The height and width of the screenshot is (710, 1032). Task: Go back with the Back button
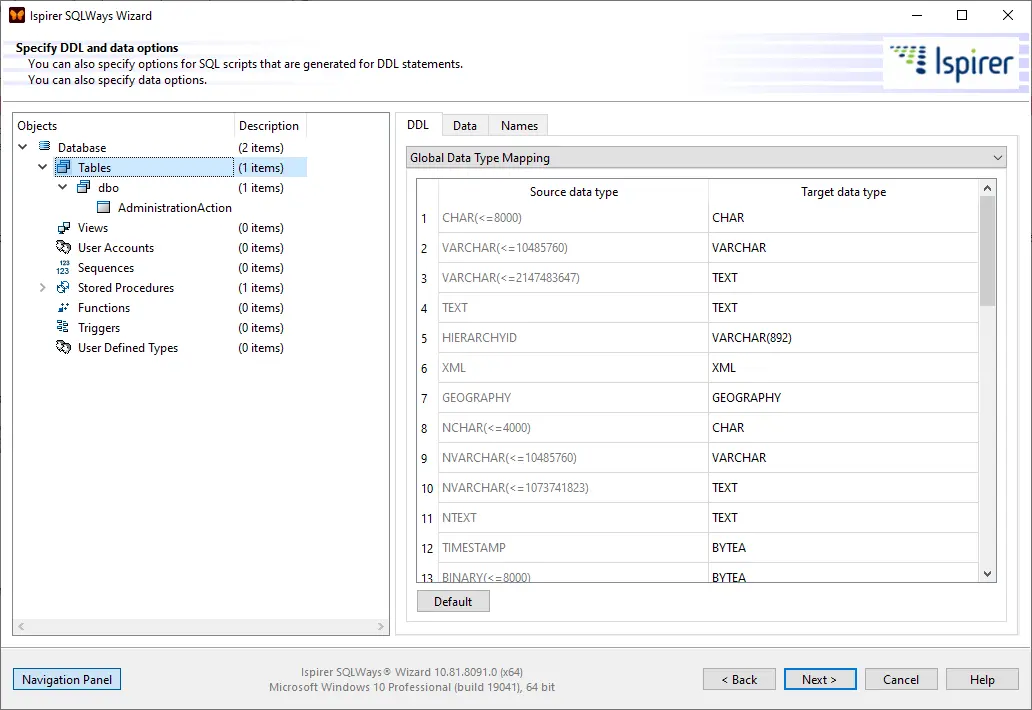(x=739, y=680)
